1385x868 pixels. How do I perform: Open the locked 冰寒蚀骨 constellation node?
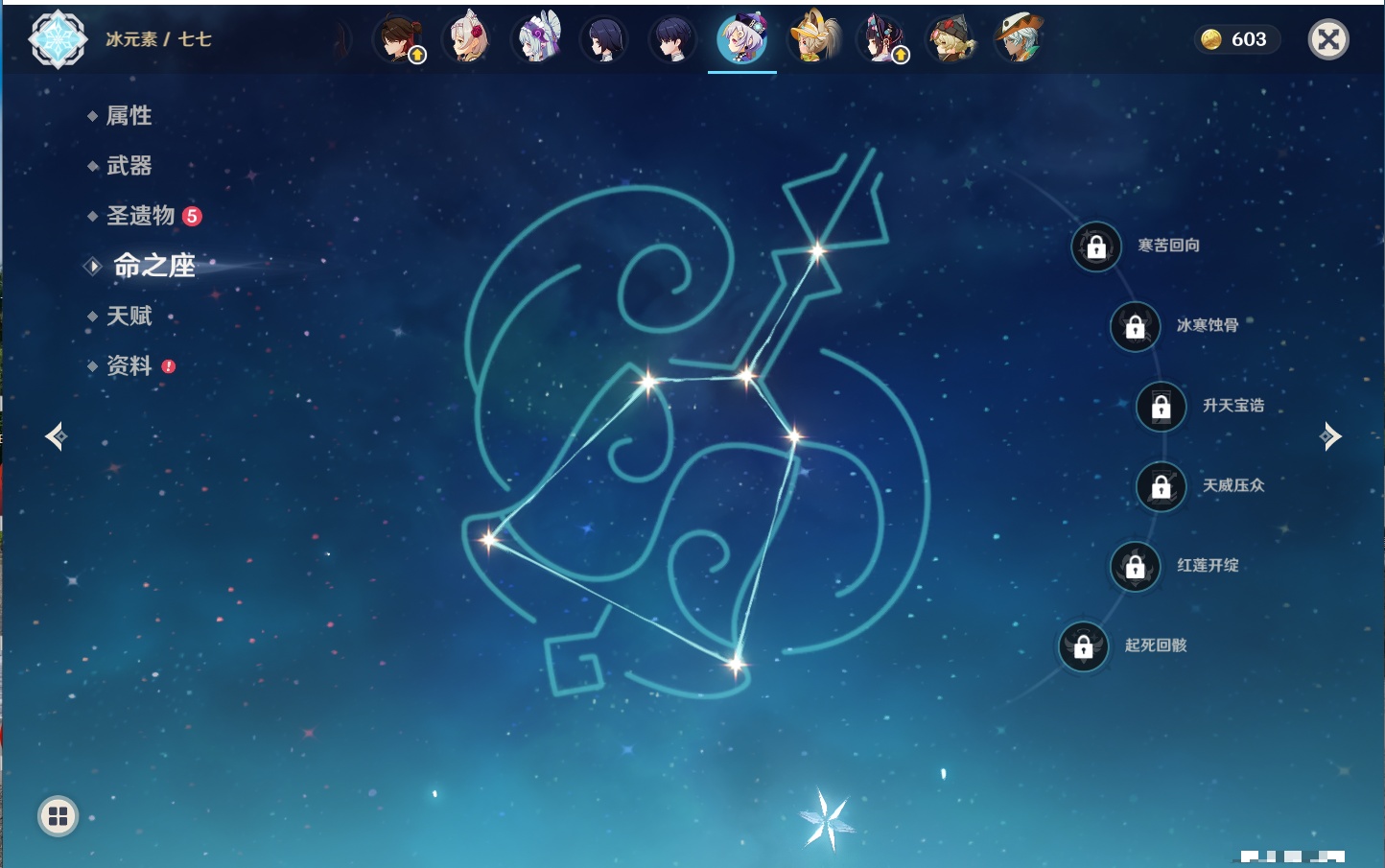[x=1136, y=326]
